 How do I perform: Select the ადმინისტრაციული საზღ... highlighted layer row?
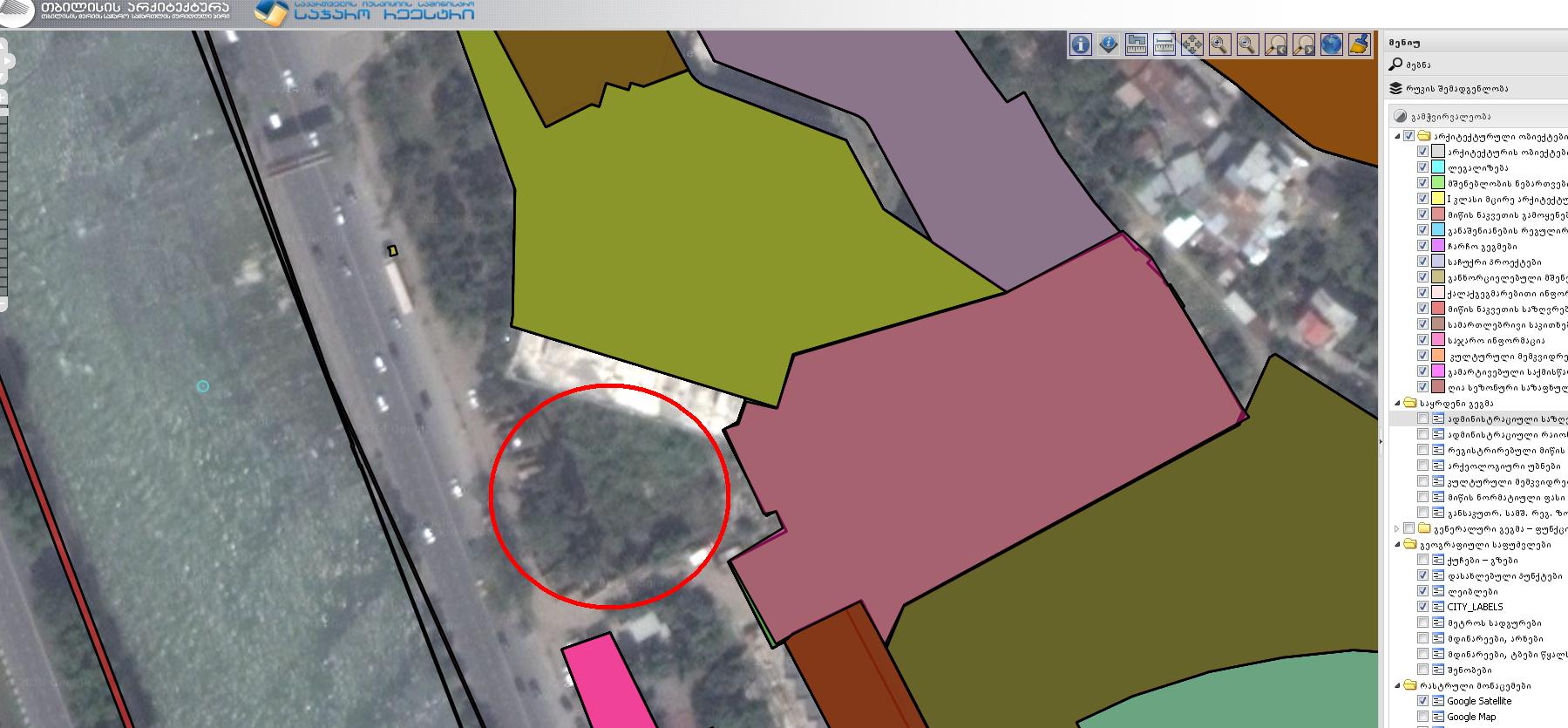[1478, 418]
